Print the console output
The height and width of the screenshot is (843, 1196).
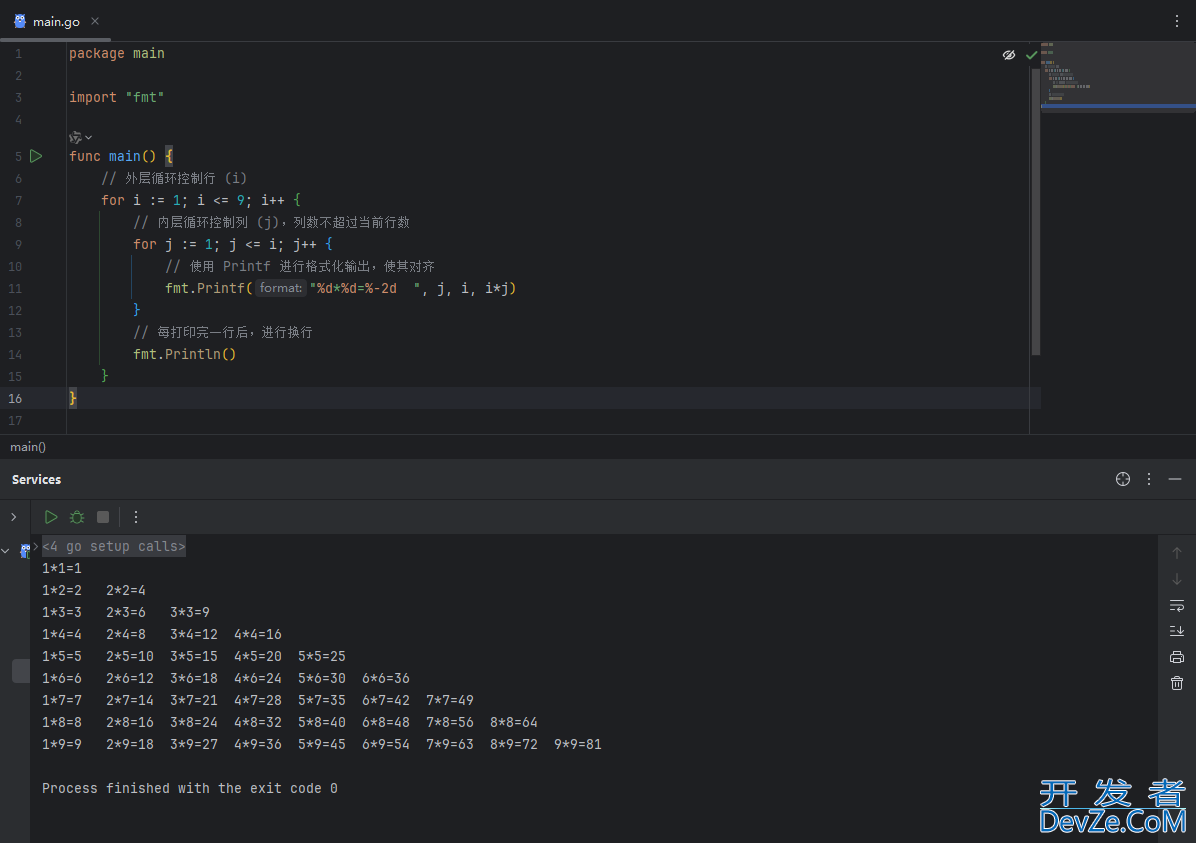[x=1177, y=657]
